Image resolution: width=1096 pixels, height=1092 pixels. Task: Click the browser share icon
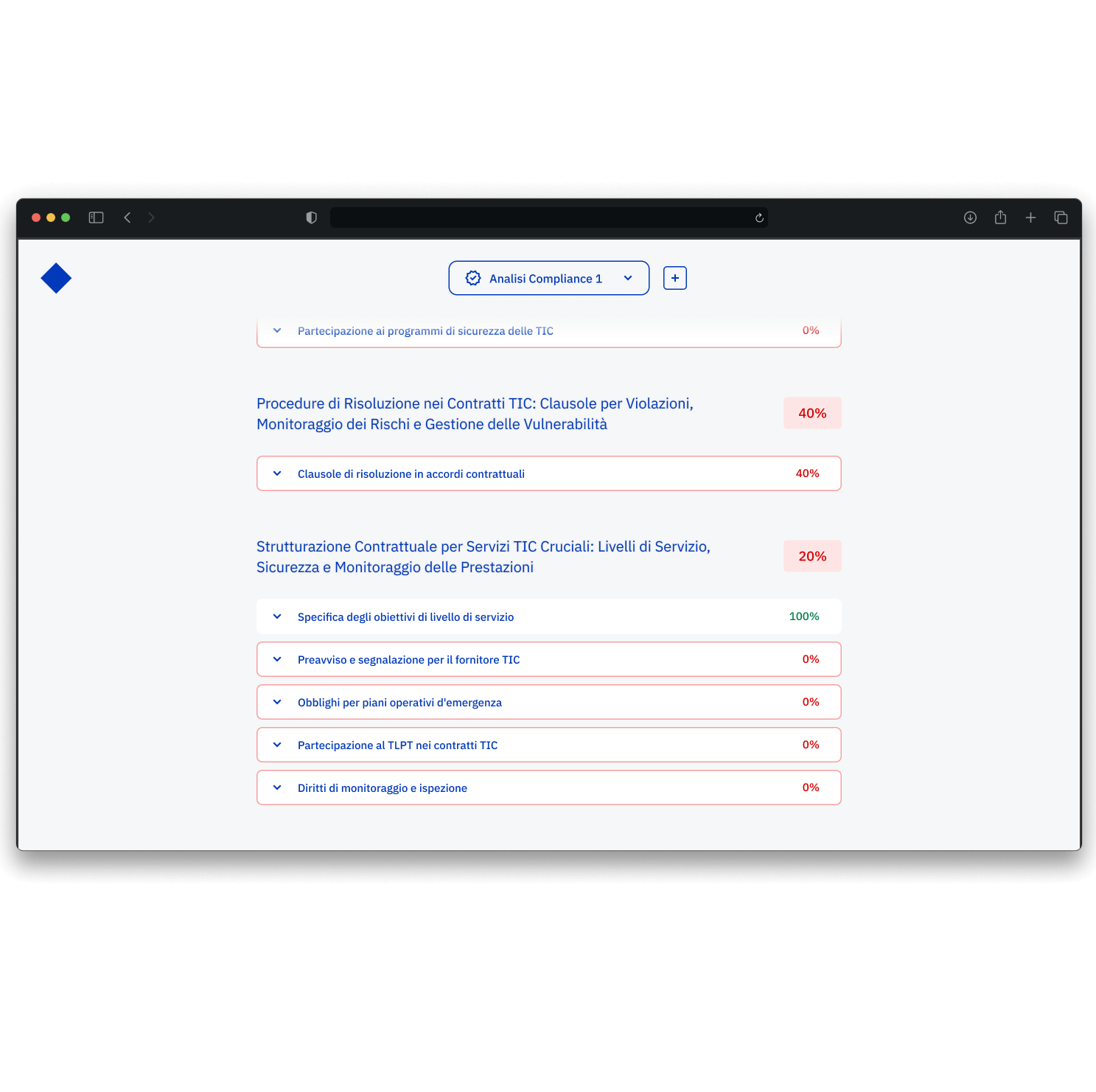[x=1000, y=218]
